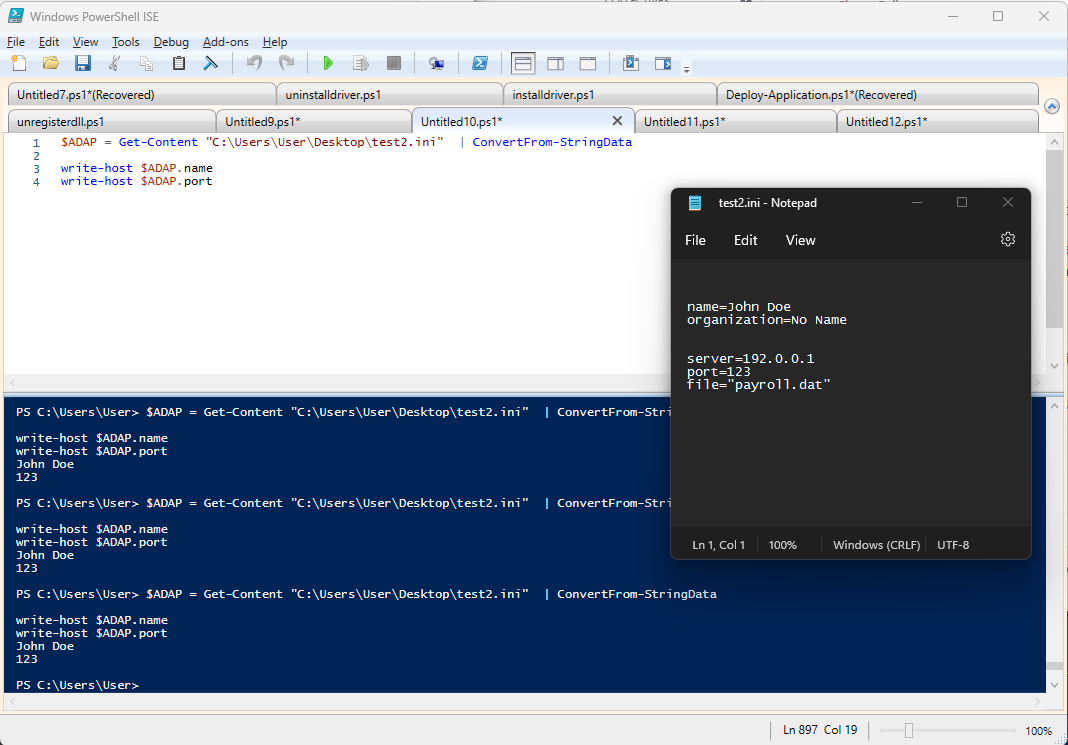The image size is (1068, 745).
Task: Show the command window icon in the toolbar
Action: click(x=631, y=63)
